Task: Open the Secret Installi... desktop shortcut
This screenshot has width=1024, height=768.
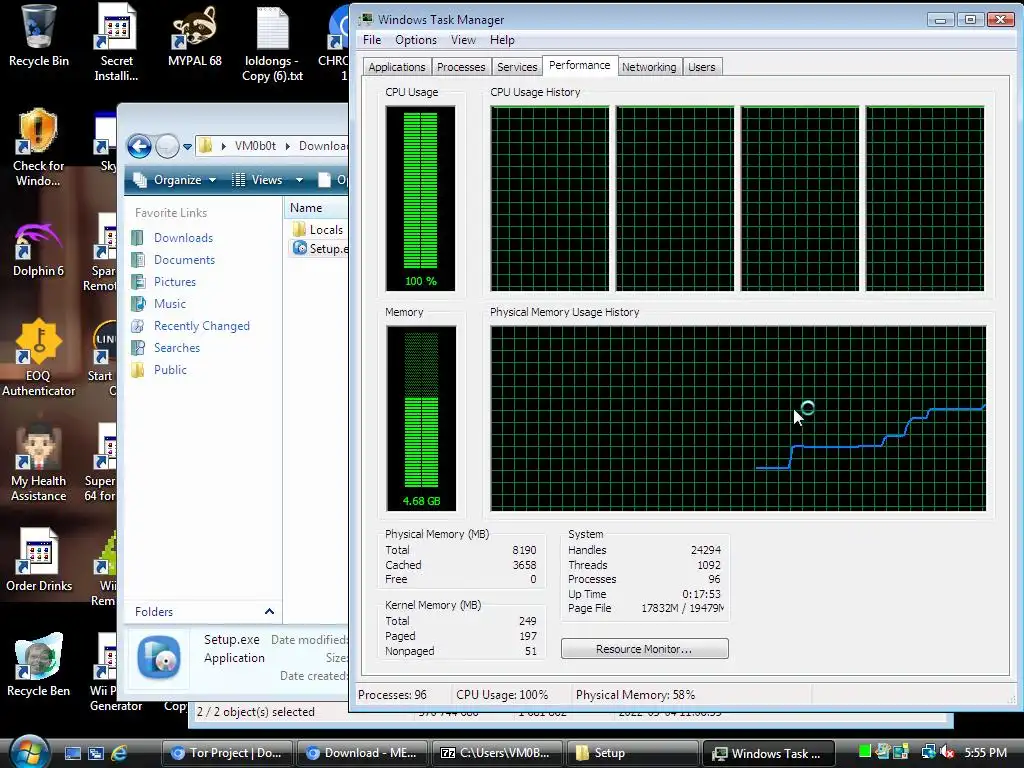Action: point(116,43)
